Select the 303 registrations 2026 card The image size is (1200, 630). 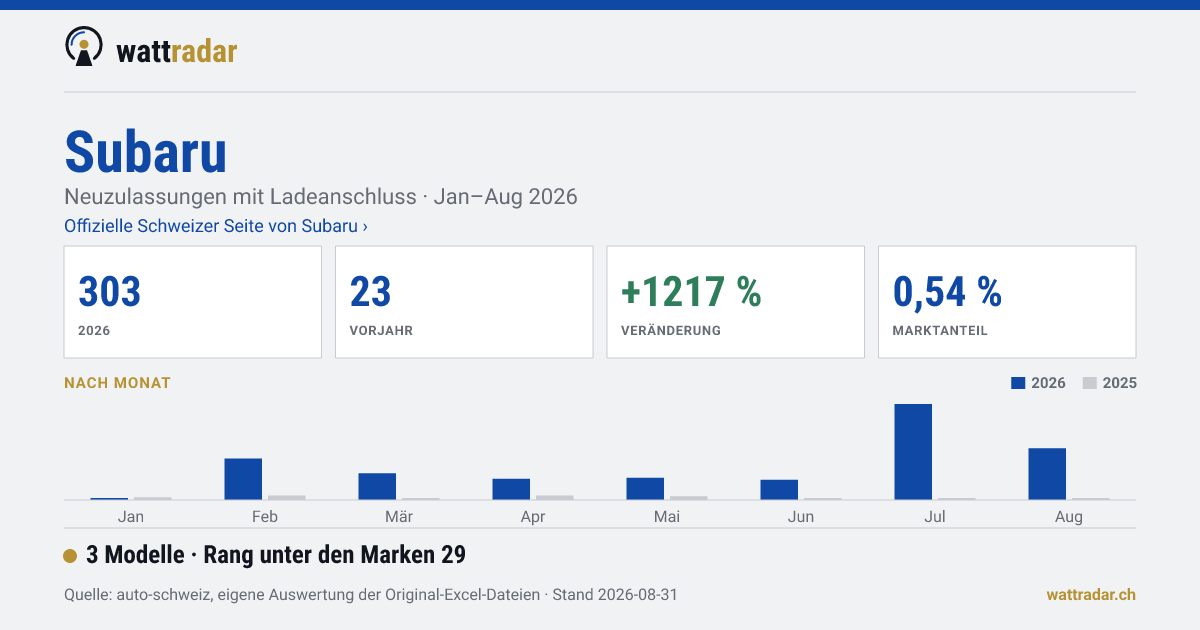[193, 302]
